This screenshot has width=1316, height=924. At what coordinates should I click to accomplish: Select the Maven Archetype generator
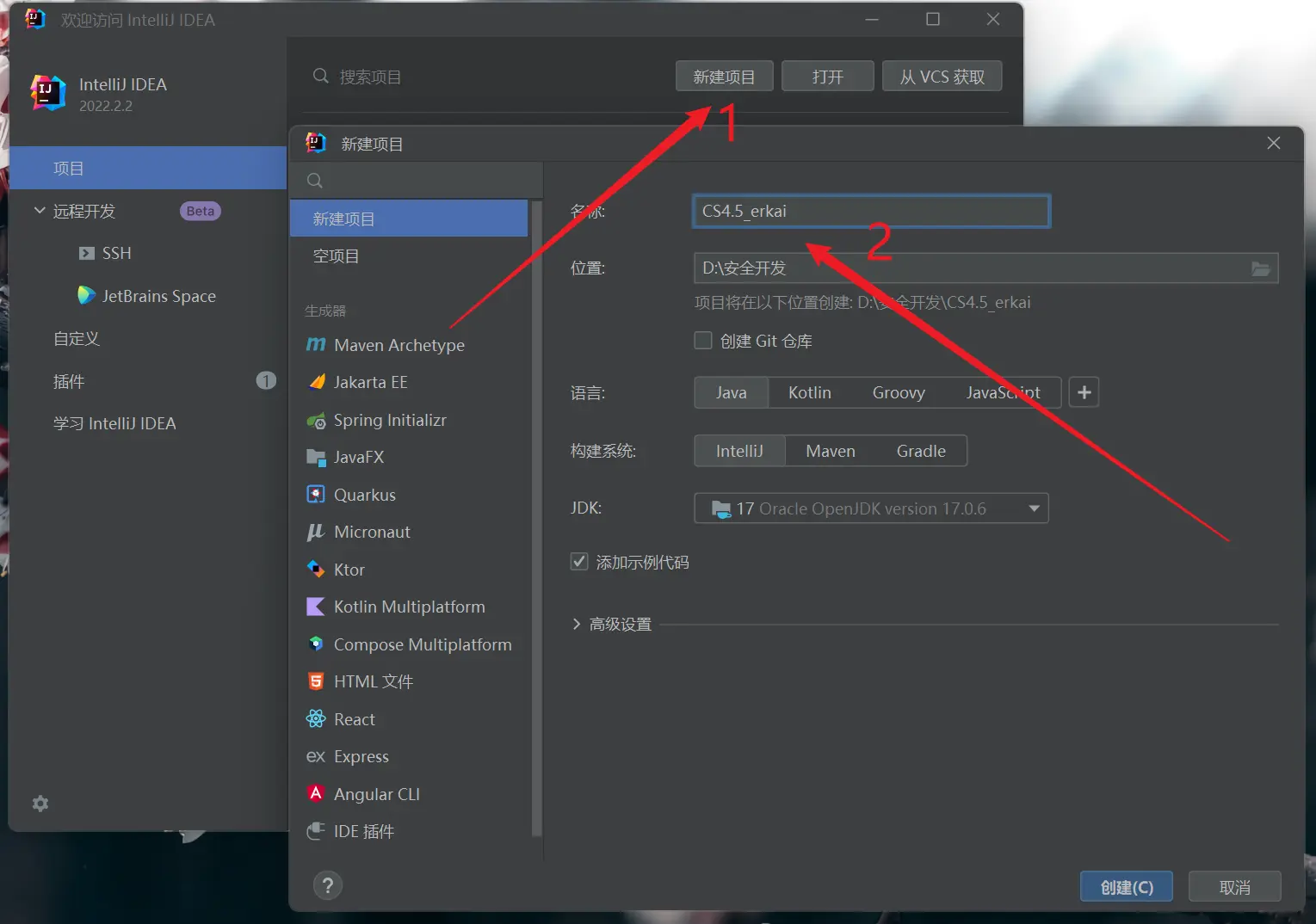(399, 345)
